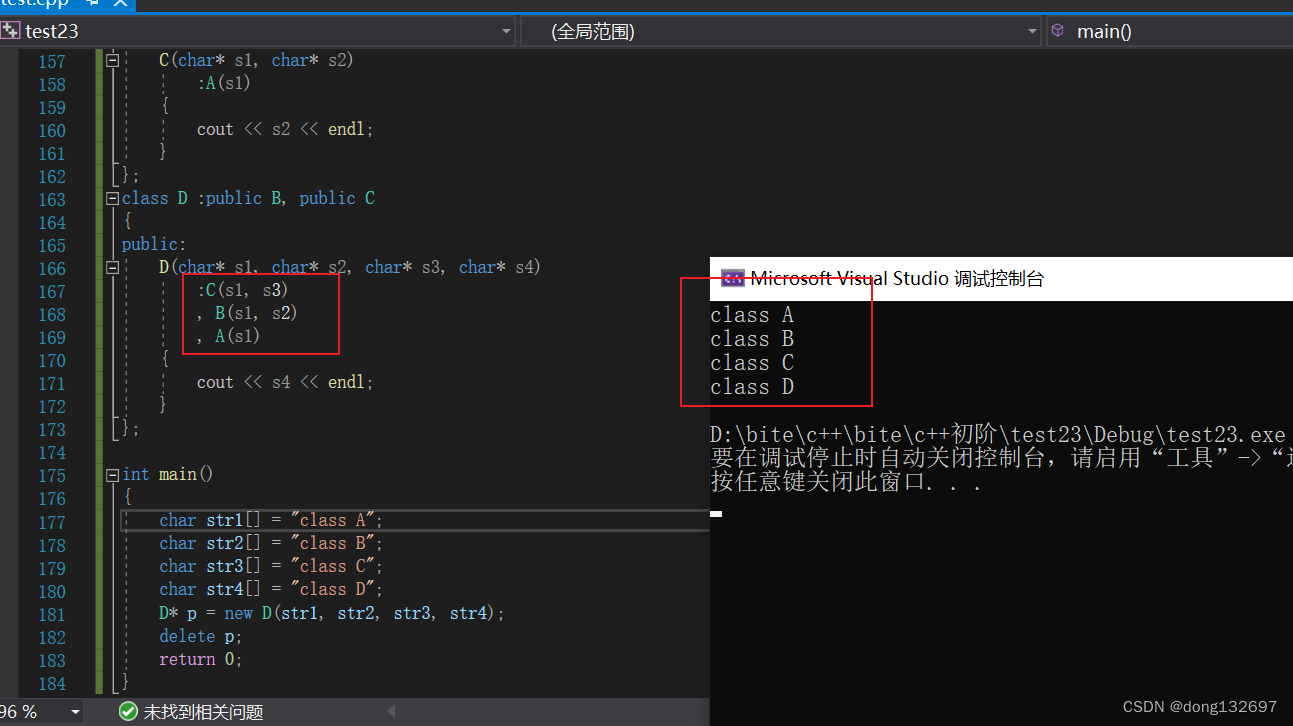Screen dimensions: 1293x726
Task: Click 'class B' output line in console window
Action: [x=752, y=339]
